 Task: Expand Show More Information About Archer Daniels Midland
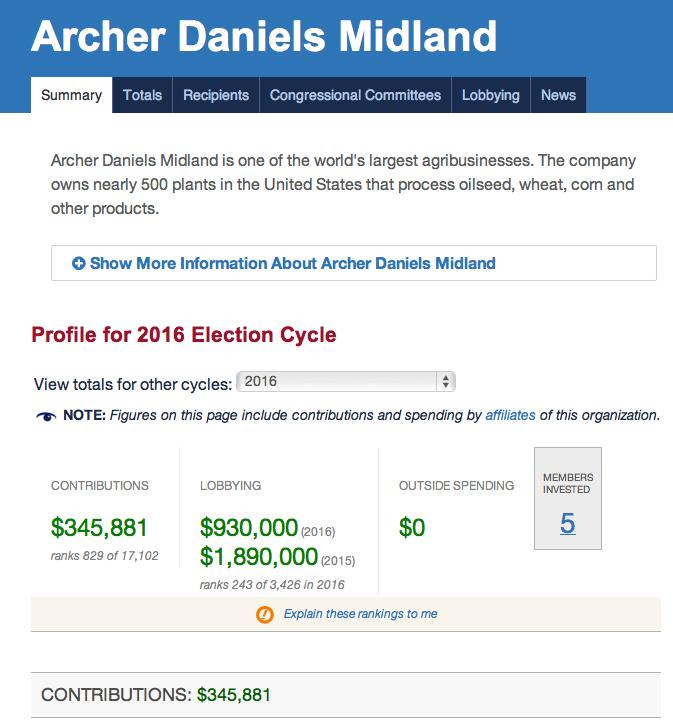click(292, 264)
